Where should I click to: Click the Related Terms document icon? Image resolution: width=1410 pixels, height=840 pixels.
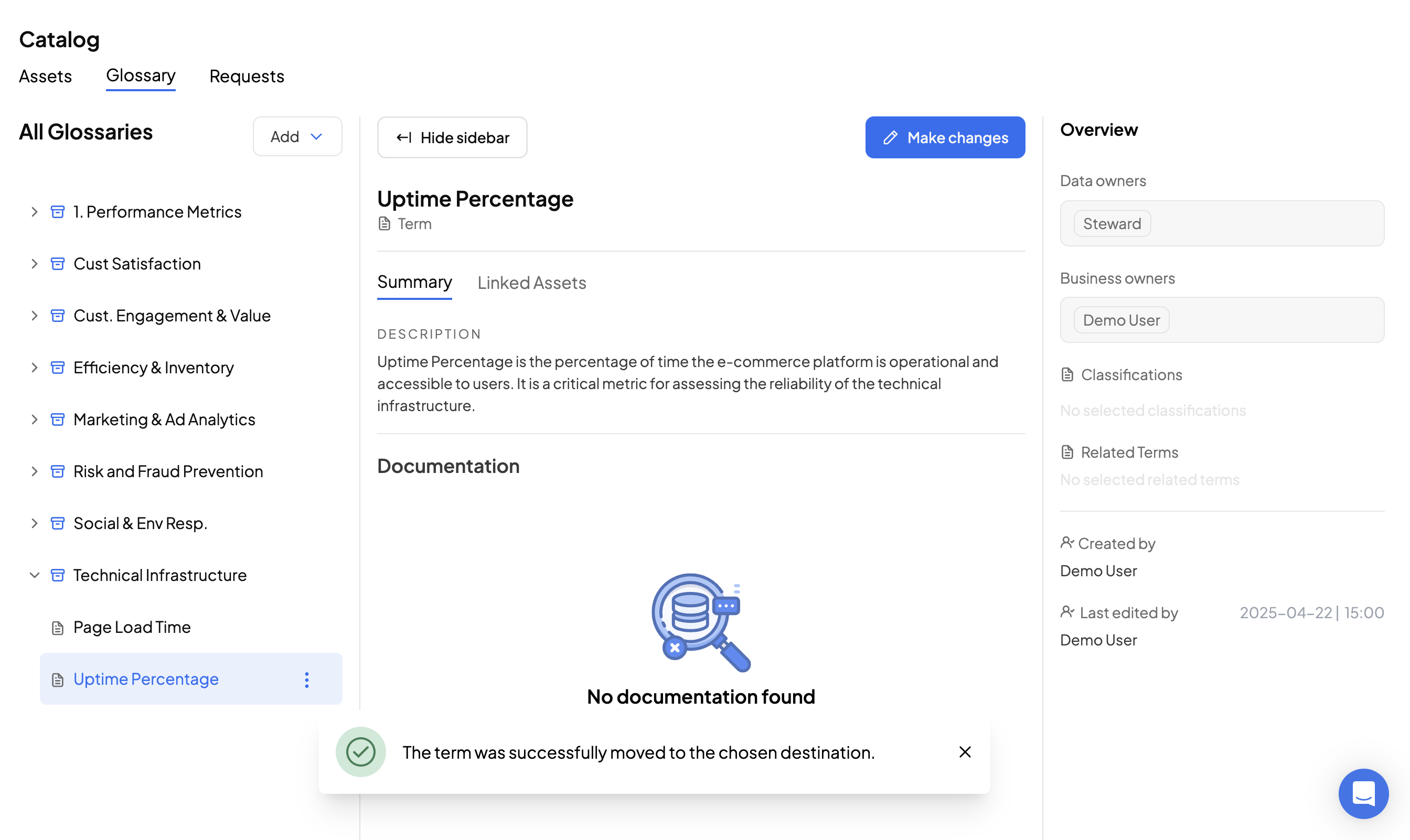(x=1067, y=453)
